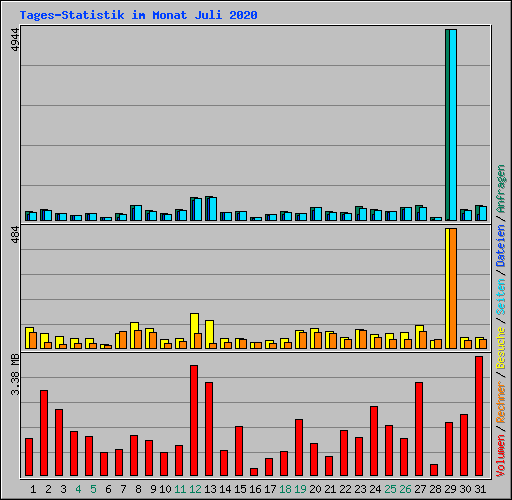Click the 3.38 MB y-axis value
Viewport: 512px width, 500px height.
click(x=15, y=374)
